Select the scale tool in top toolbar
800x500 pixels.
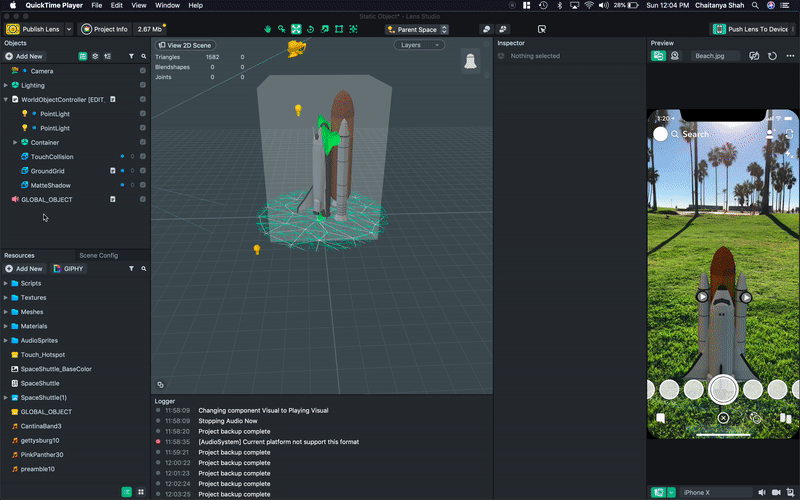click(x=324, y=29)
